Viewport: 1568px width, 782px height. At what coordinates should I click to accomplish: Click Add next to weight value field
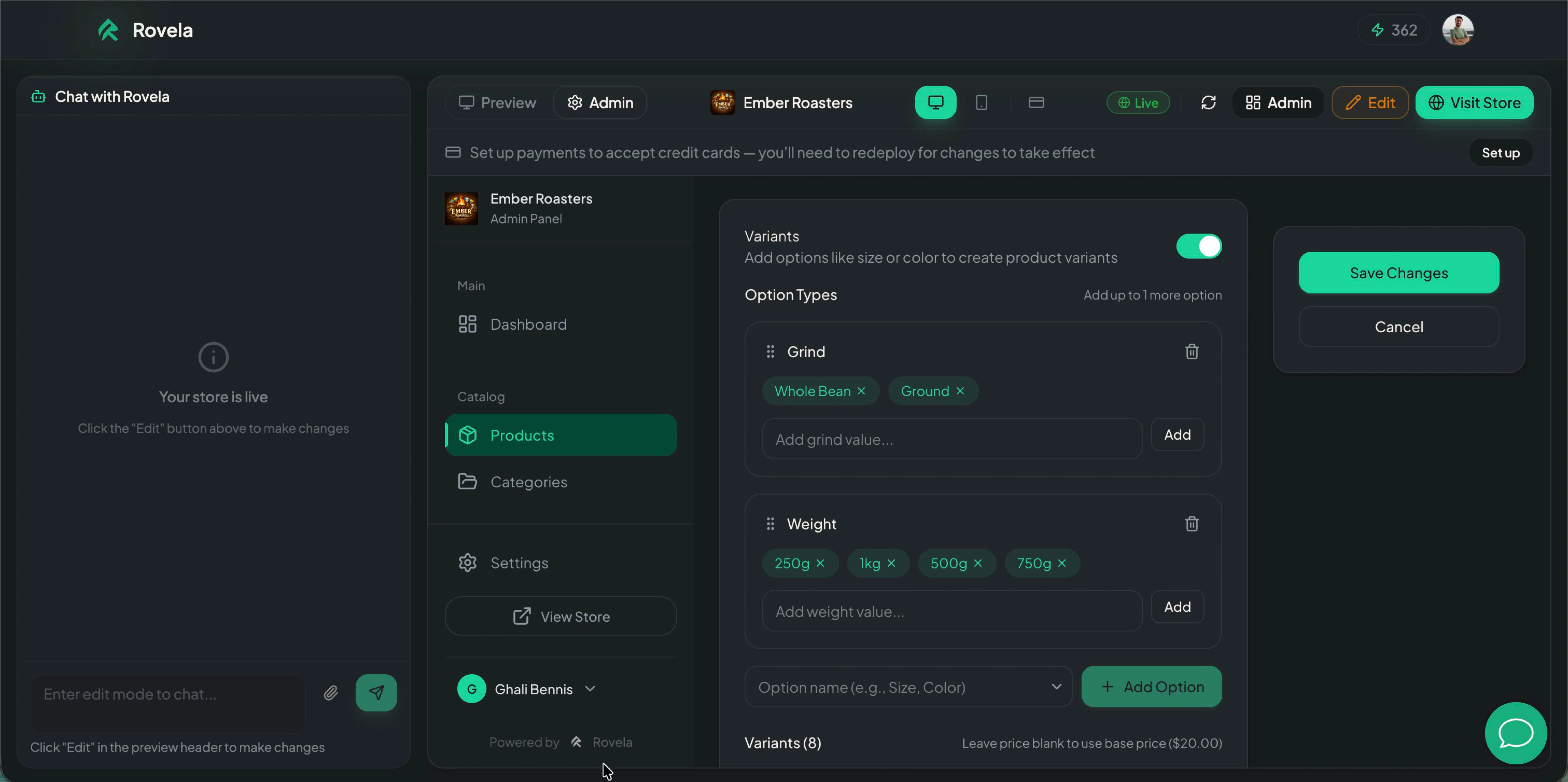pos(1177,607)
